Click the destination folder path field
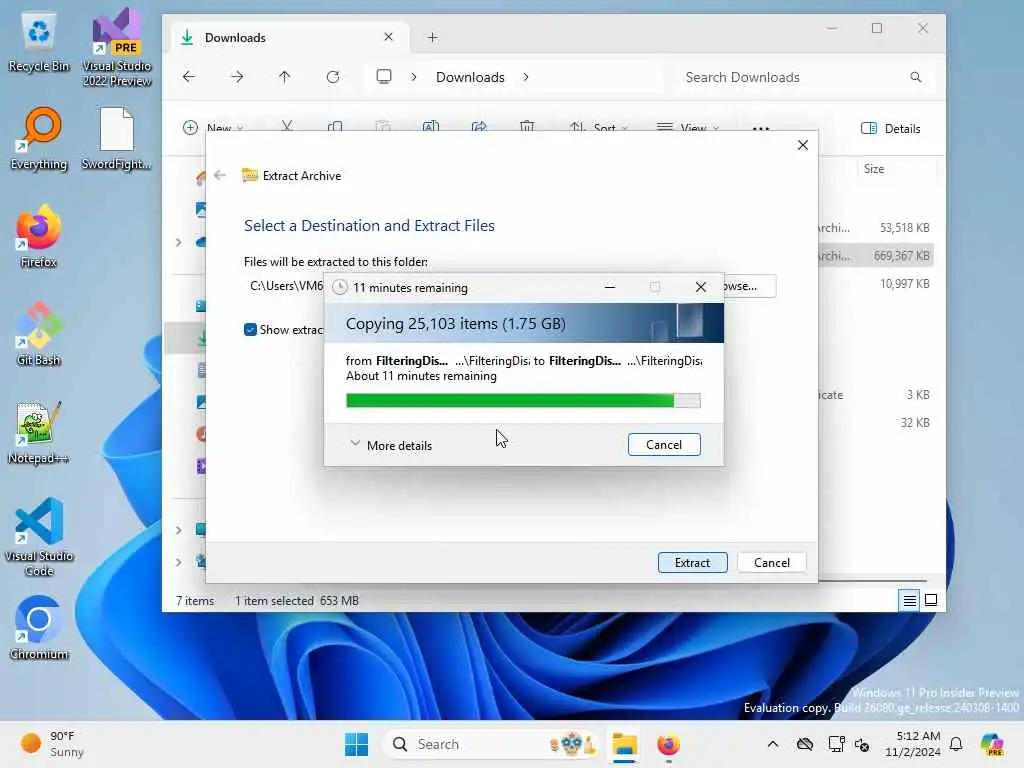 [x=285, y=286]
